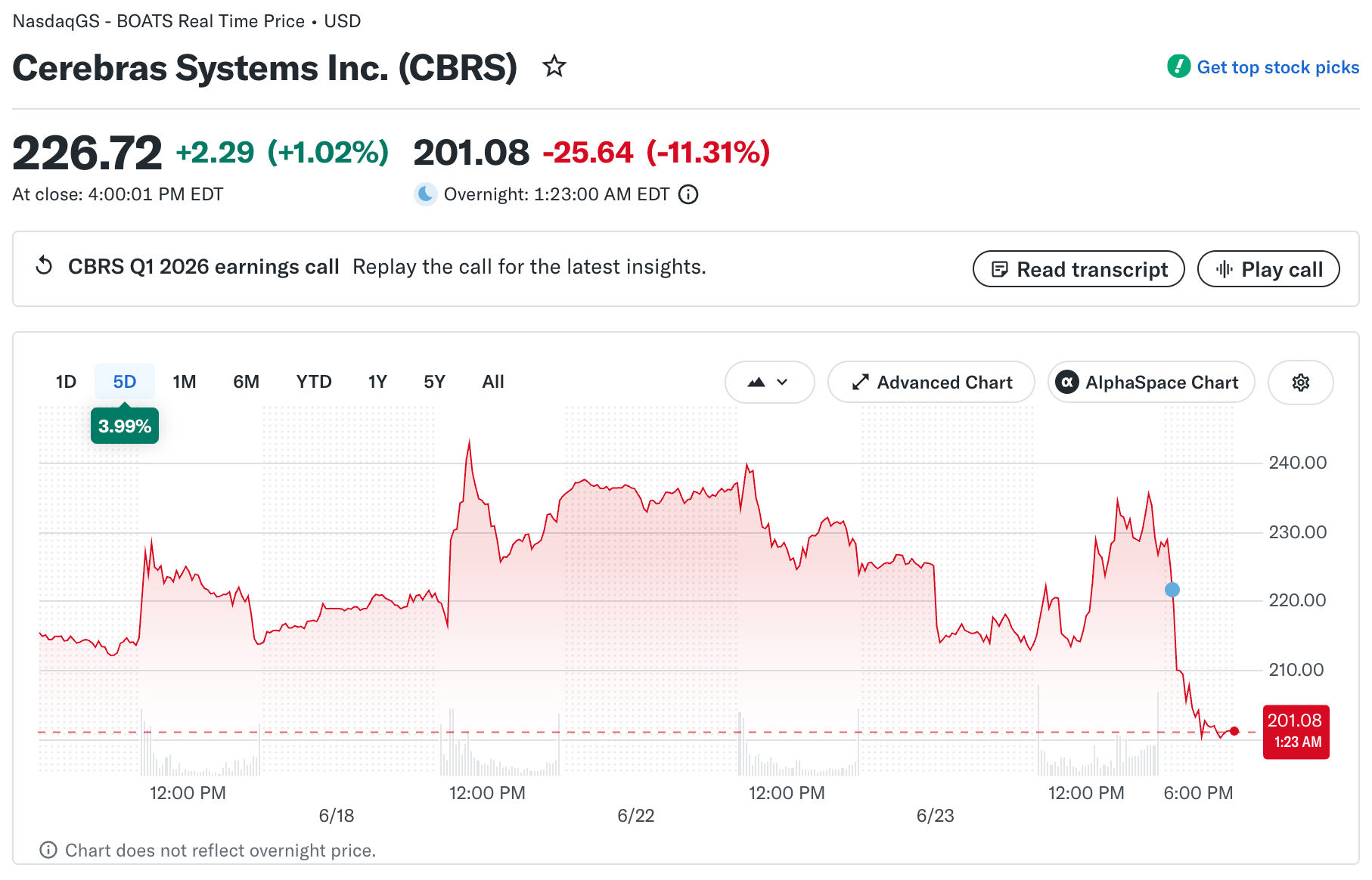Viewport: 1372px width, 880px height.
Task: Select the 1M range tab
Action: 185,382
